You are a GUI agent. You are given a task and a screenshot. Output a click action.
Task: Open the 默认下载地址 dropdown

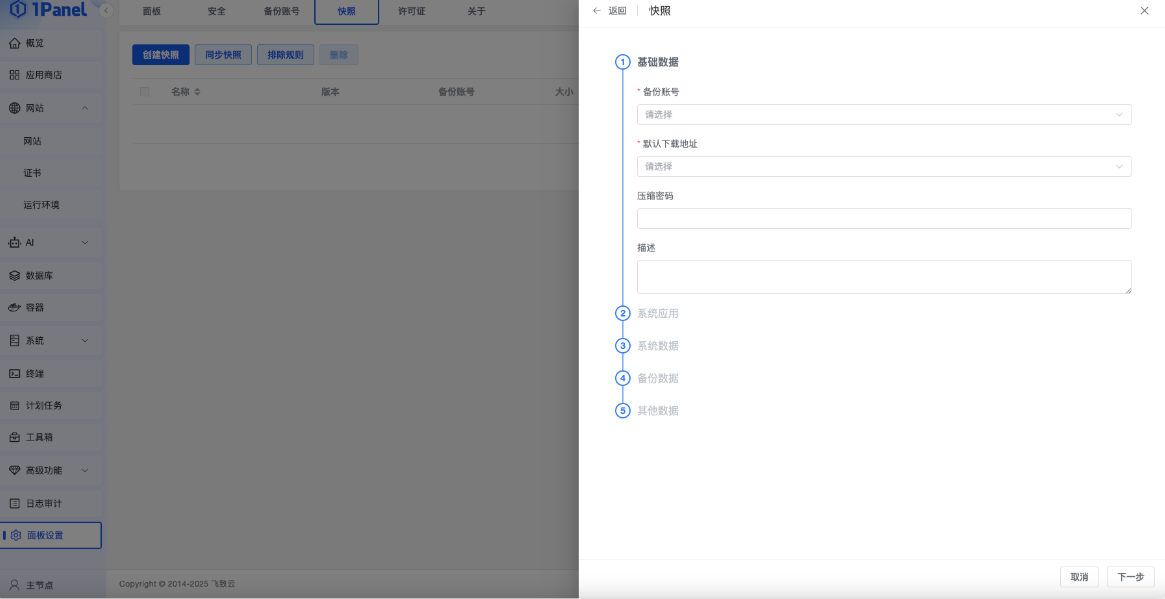pos(884,166)
